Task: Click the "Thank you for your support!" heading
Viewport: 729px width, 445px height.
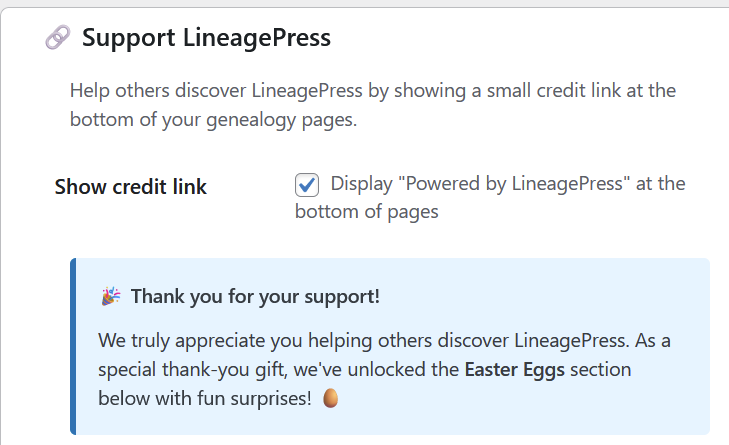Action: coord(255,297)
